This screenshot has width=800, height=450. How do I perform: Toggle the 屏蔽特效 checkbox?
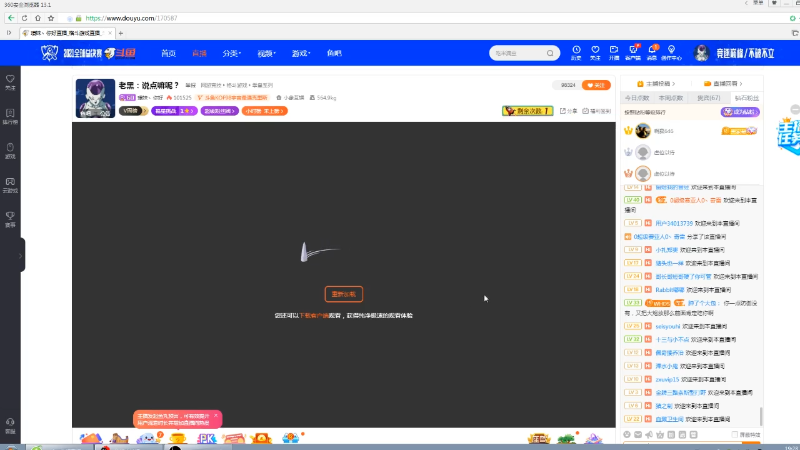tap(735, 435)
